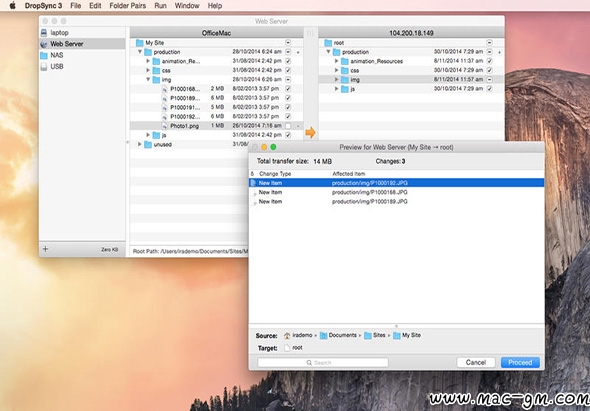Click the Proceed button

coord(520,362)
